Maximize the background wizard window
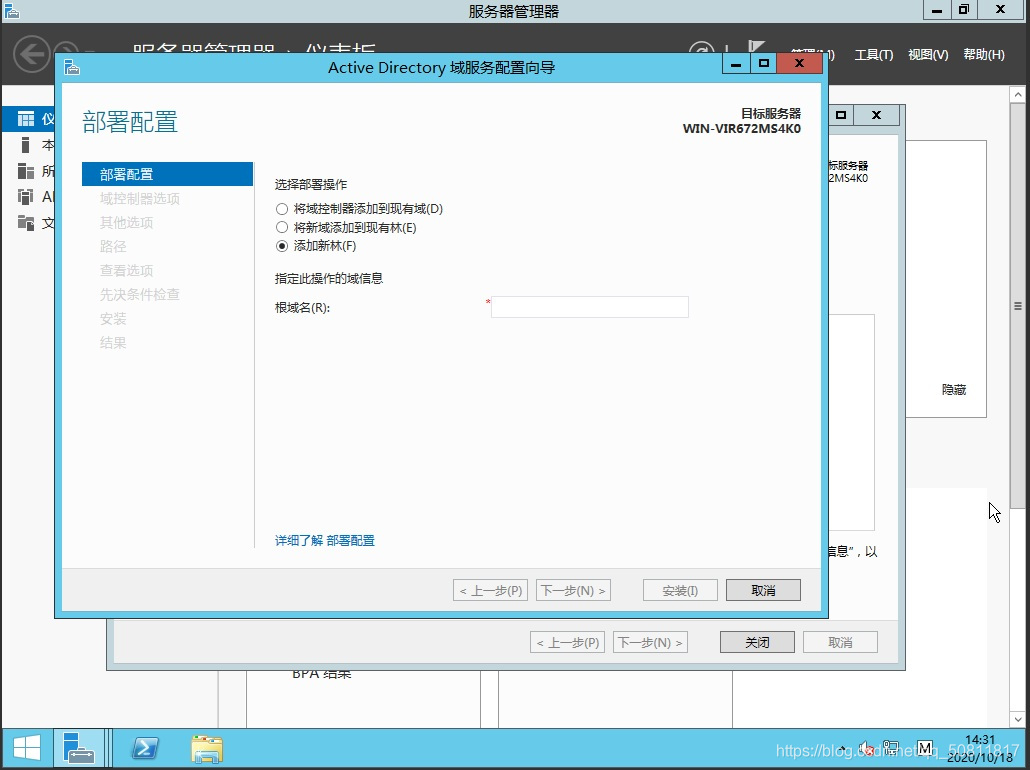 tap(841, 115)
